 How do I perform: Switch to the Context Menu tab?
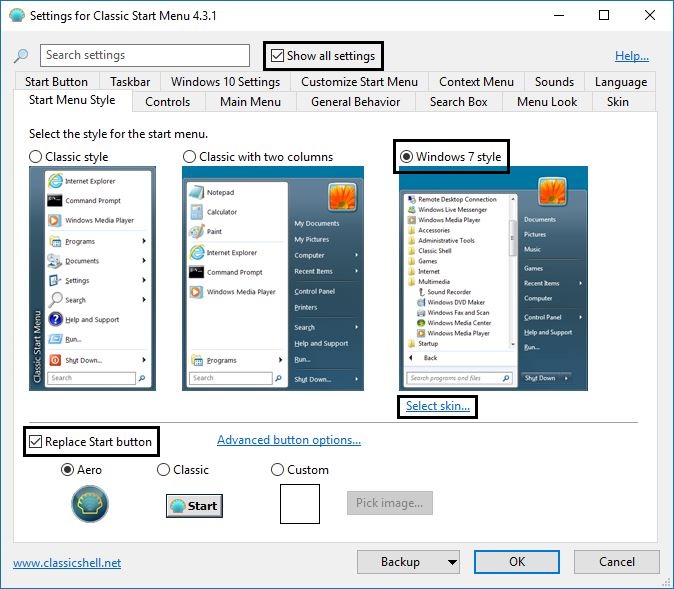click(476, 81)
